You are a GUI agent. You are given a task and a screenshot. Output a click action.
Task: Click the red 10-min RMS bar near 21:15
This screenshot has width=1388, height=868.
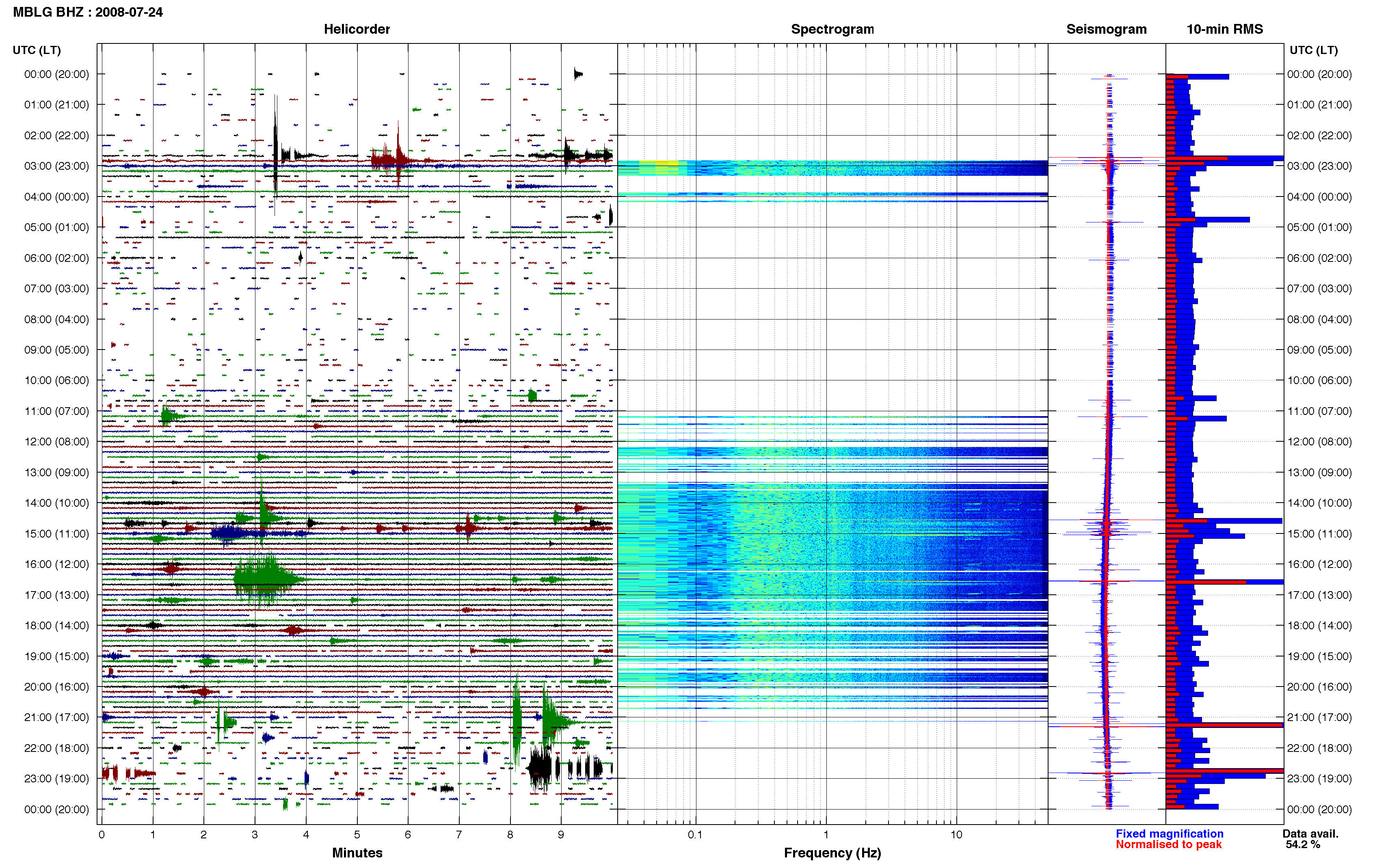click(1224, 725)
